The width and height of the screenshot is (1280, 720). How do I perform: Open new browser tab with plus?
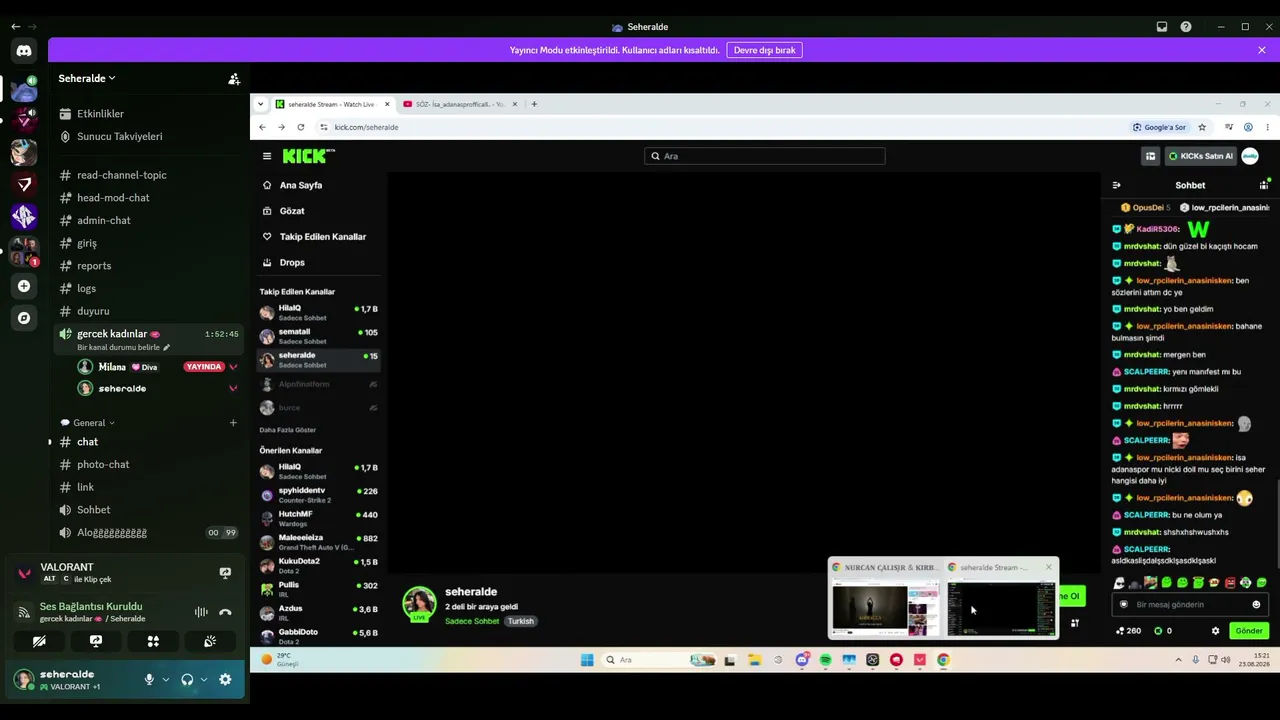[x=534, y=104]
